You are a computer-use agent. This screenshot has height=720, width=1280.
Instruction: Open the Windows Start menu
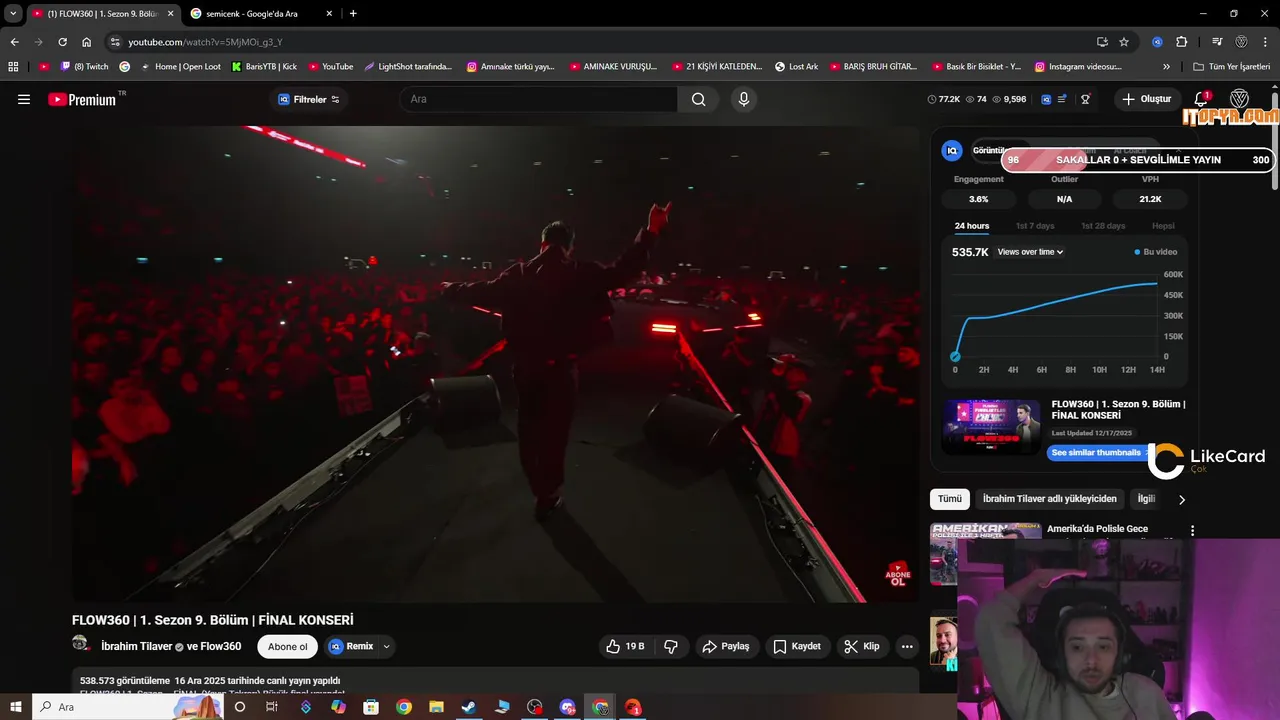(16, 707)
